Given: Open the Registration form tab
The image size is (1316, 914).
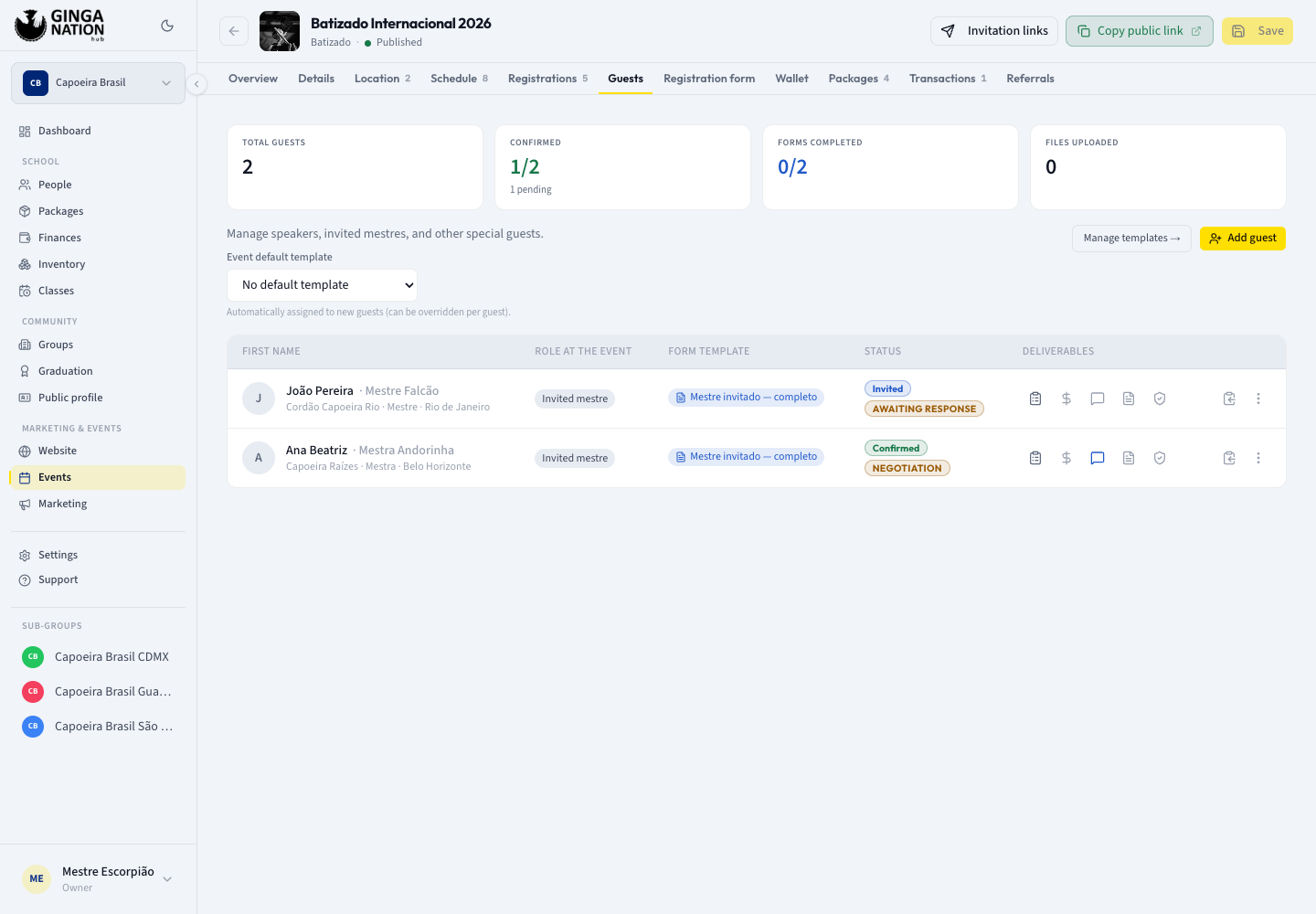Looking at the screenshot, I should tap(709, 79).
